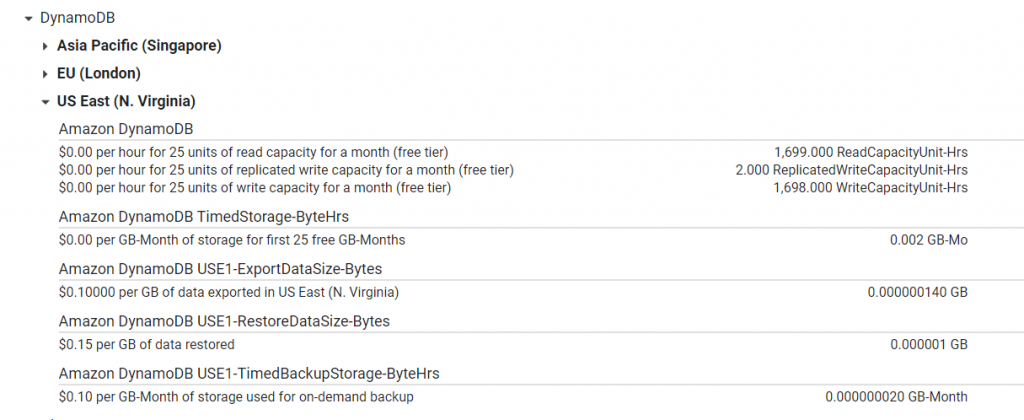
Task: Select the replicated write capacity free tier line
Action: pyautogui.click(x=286, y=170)
